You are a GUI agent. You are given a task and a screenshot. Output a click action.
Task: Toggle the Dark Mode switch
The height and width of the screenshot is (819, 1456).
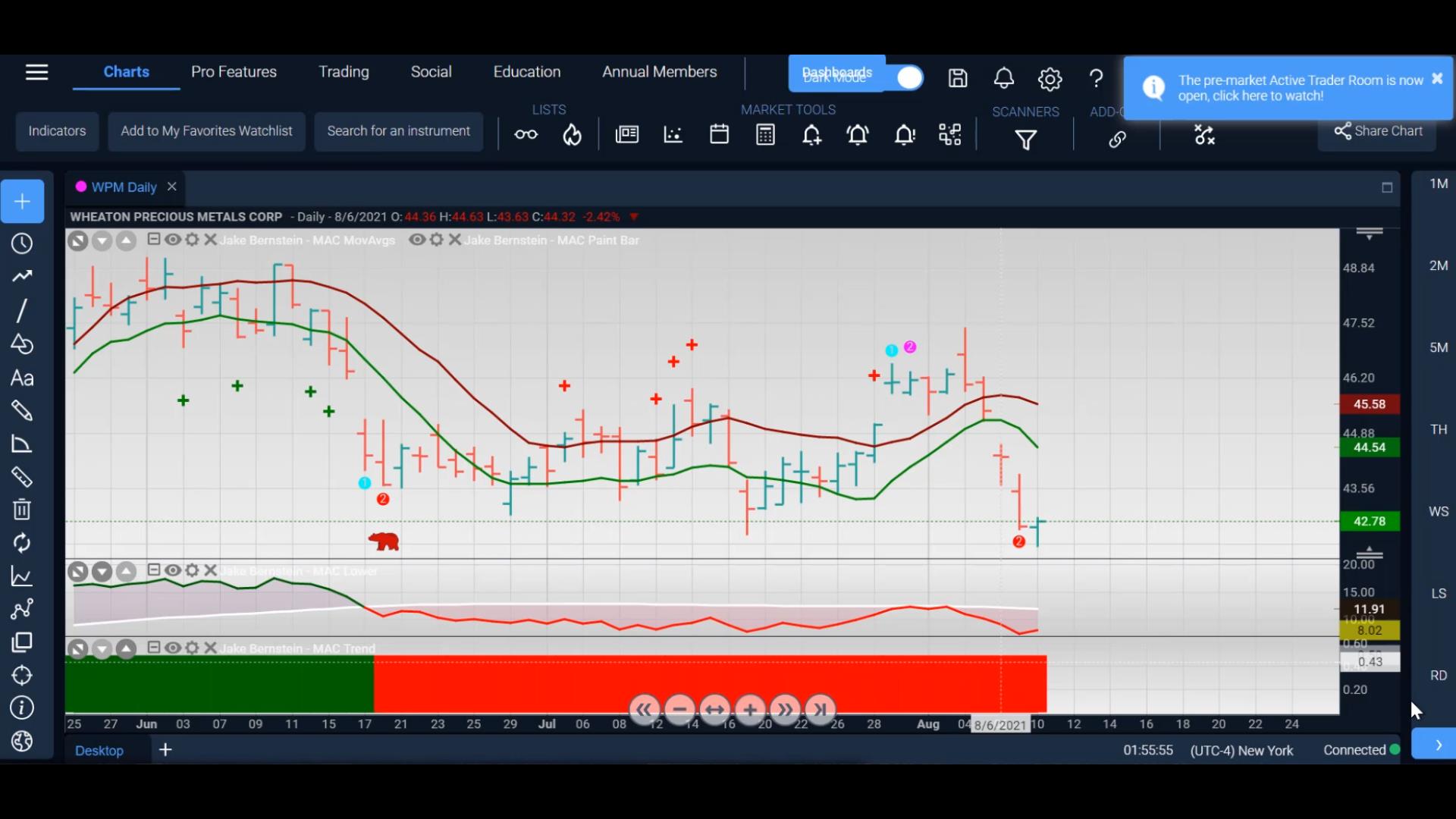[908, 77]
